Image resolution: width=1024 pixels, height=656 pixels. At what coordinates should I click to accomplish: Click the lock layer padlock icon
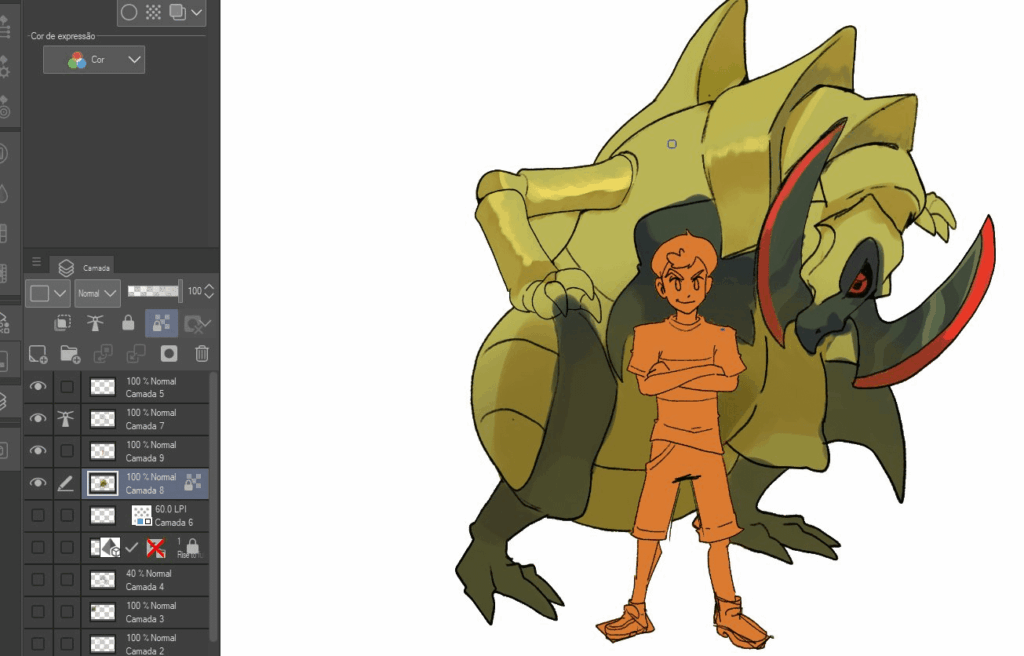[128, 323]
